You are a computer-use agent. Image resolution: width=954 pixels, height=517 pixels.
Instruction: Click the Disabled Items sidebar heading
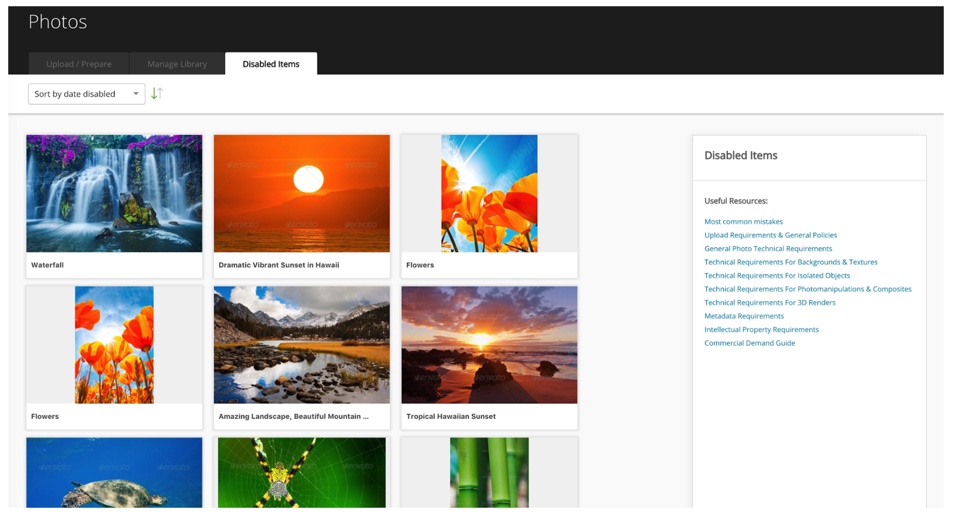point(740,156)
